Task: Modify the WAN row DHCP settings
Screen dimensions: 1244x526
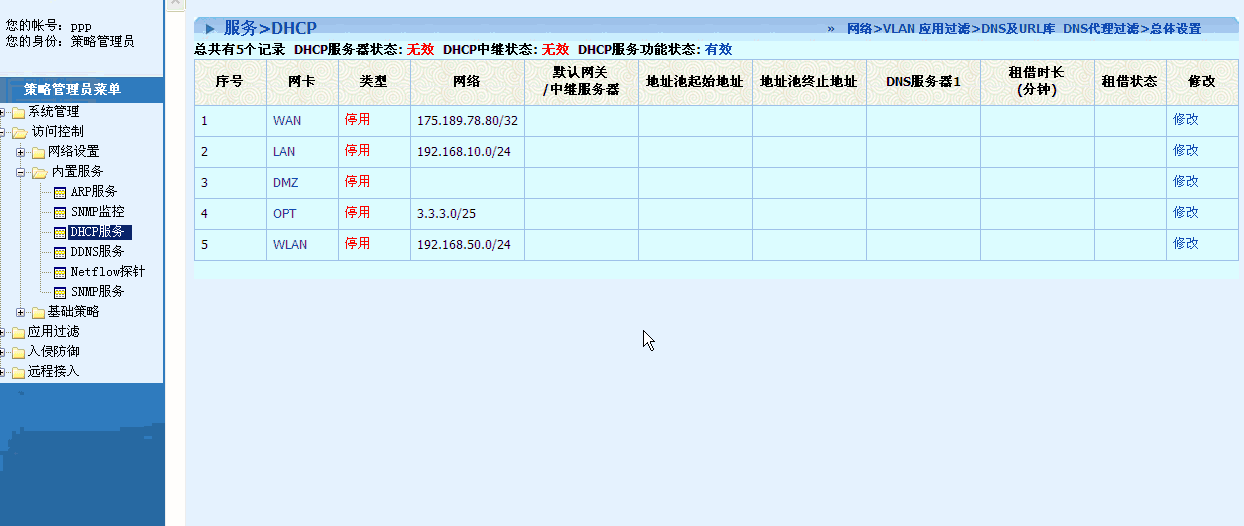Action: pyautogui.click(x=1185, y=119)
